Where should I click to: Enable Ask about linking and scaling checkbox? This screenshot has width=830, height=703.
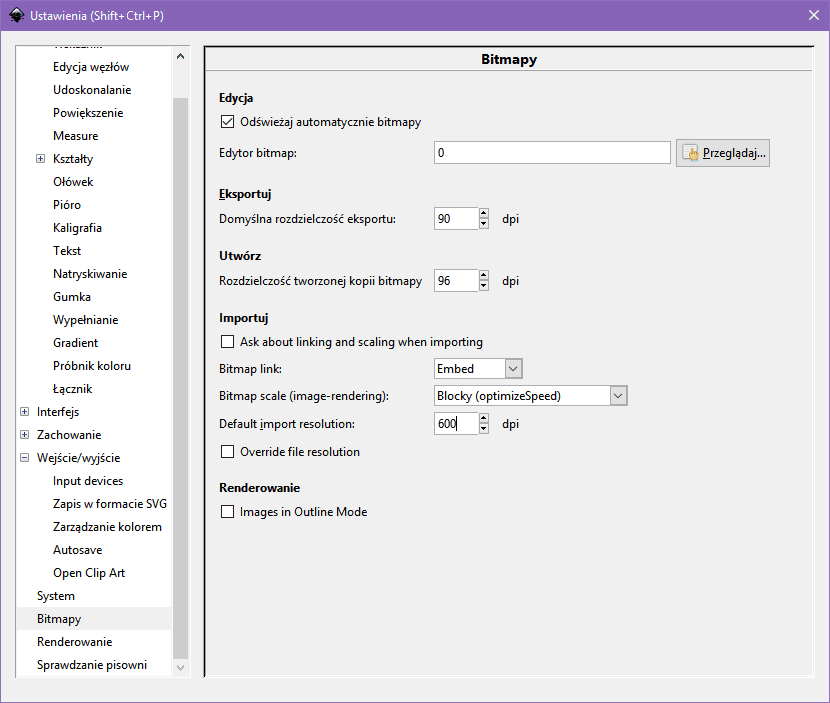tap(227, 341)
